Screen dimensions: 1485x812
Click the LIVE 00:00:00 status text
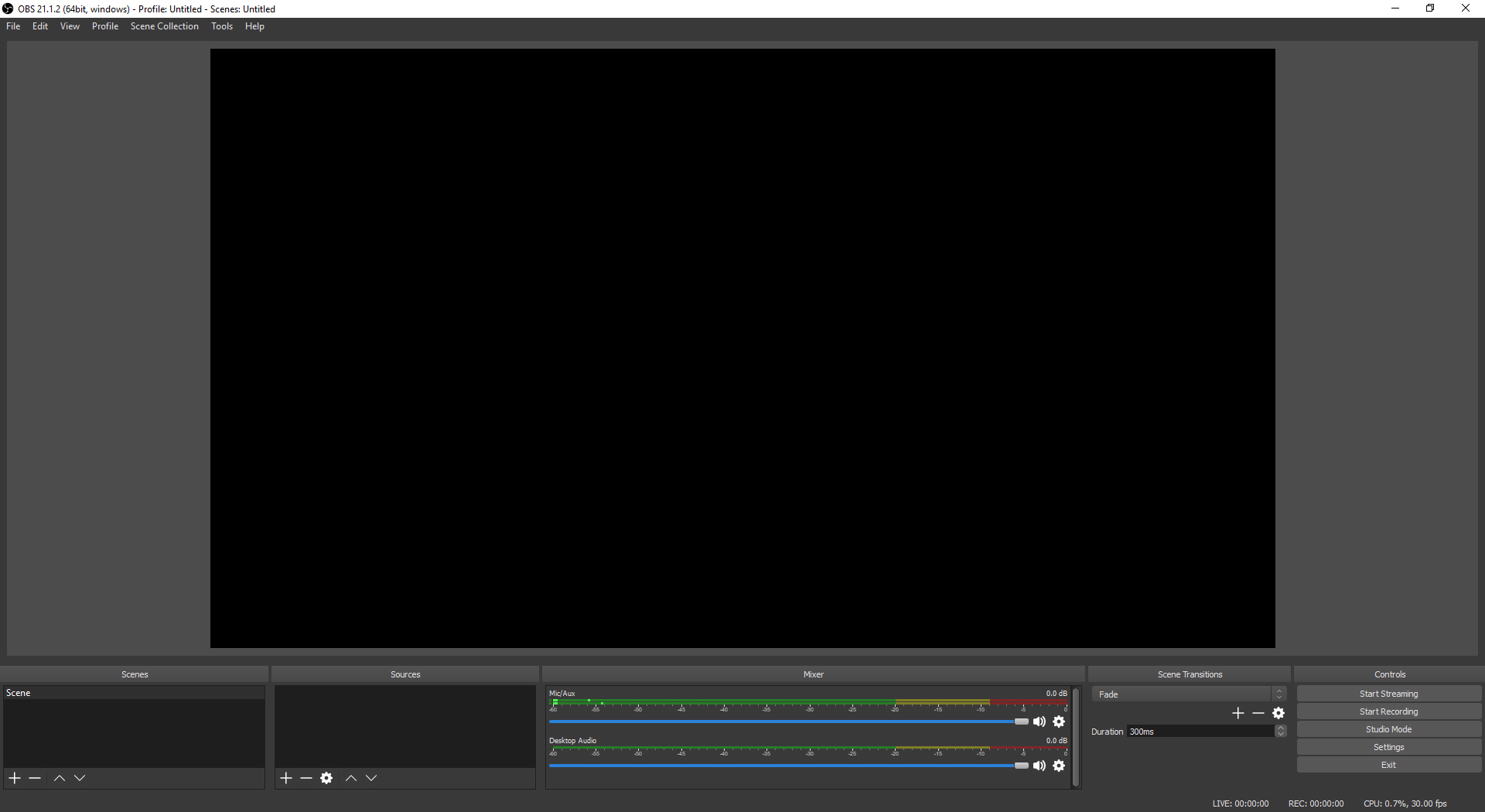coord(1241,803)
